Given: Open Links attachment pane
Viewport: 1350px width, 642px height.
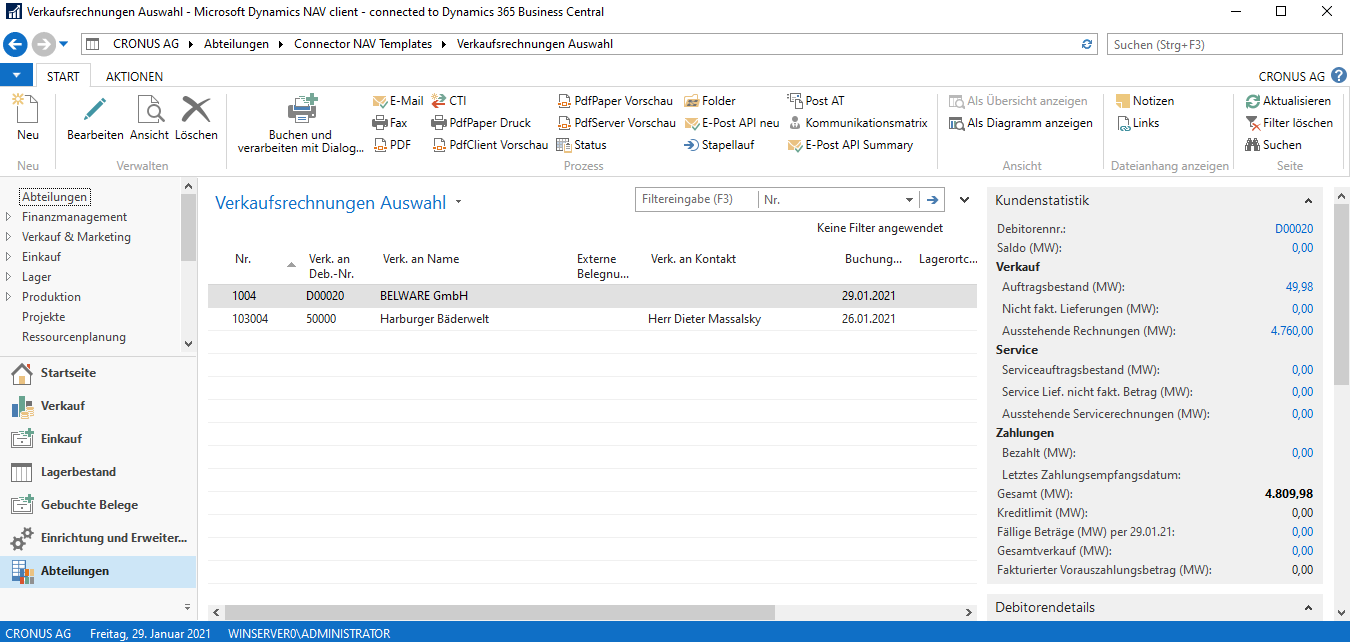Looking at the screenshot, I should click(1136, 123).
